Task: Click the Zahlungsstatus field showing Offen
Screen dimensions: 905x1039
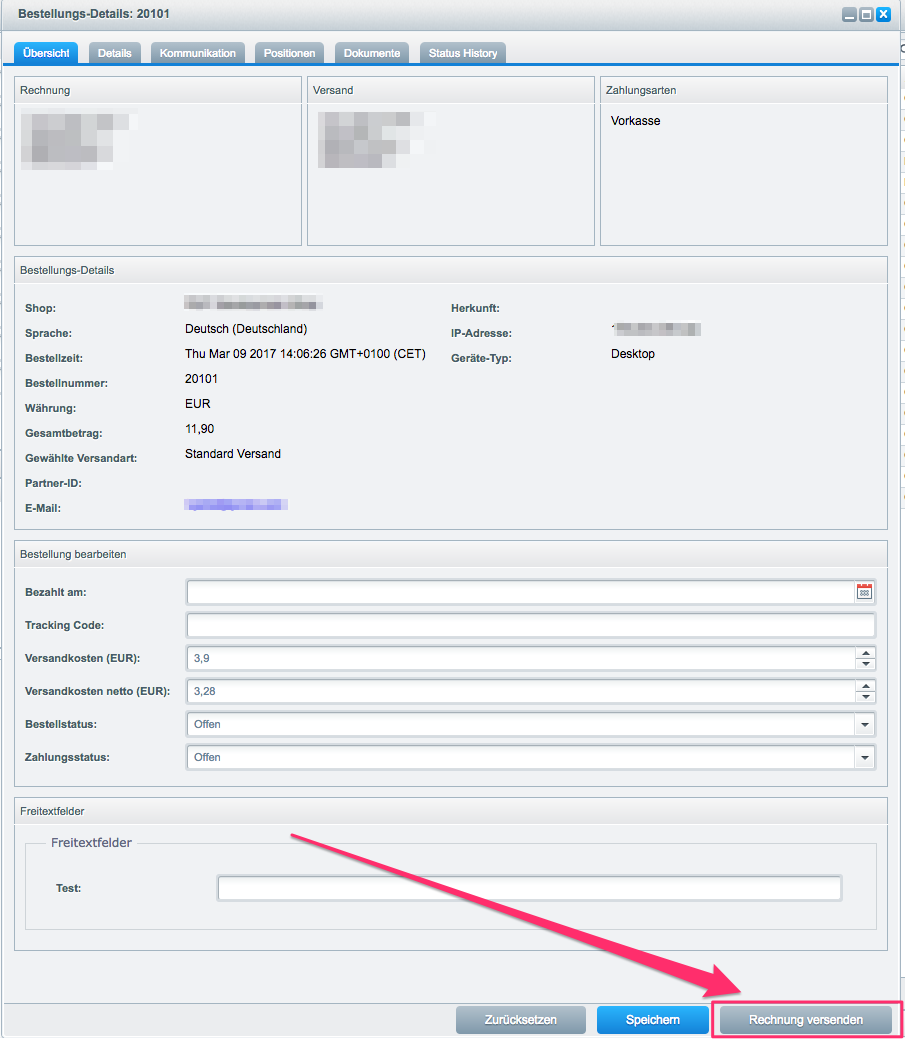Action: (x=521, y=757)
